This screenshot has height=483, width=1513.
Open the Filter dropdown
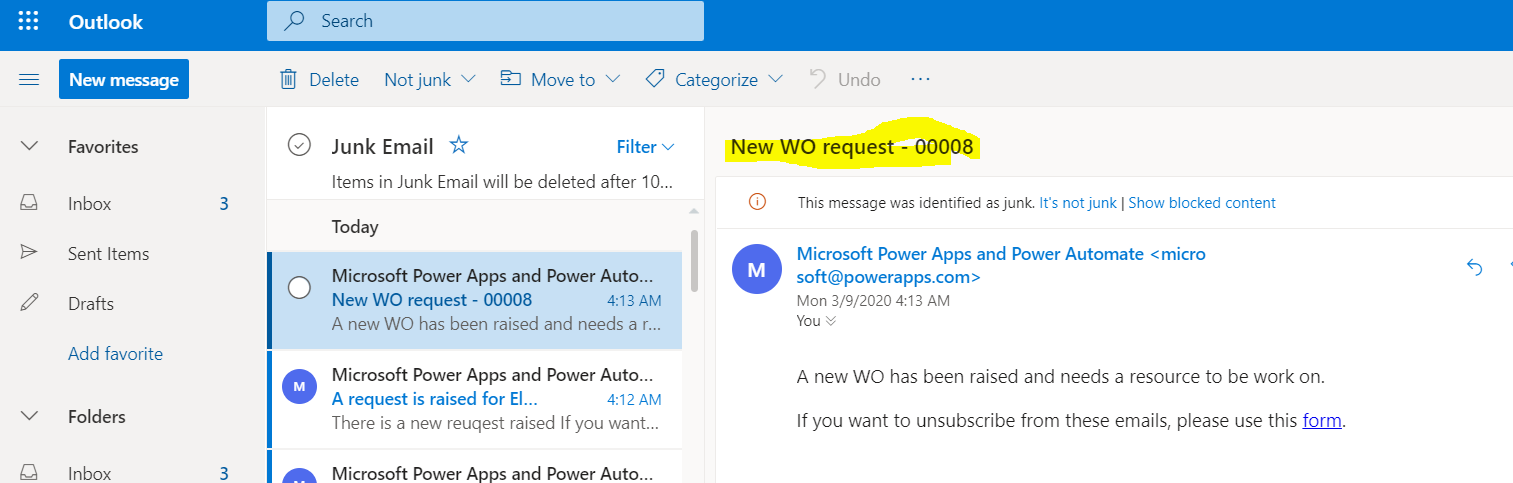coord(646,147)
